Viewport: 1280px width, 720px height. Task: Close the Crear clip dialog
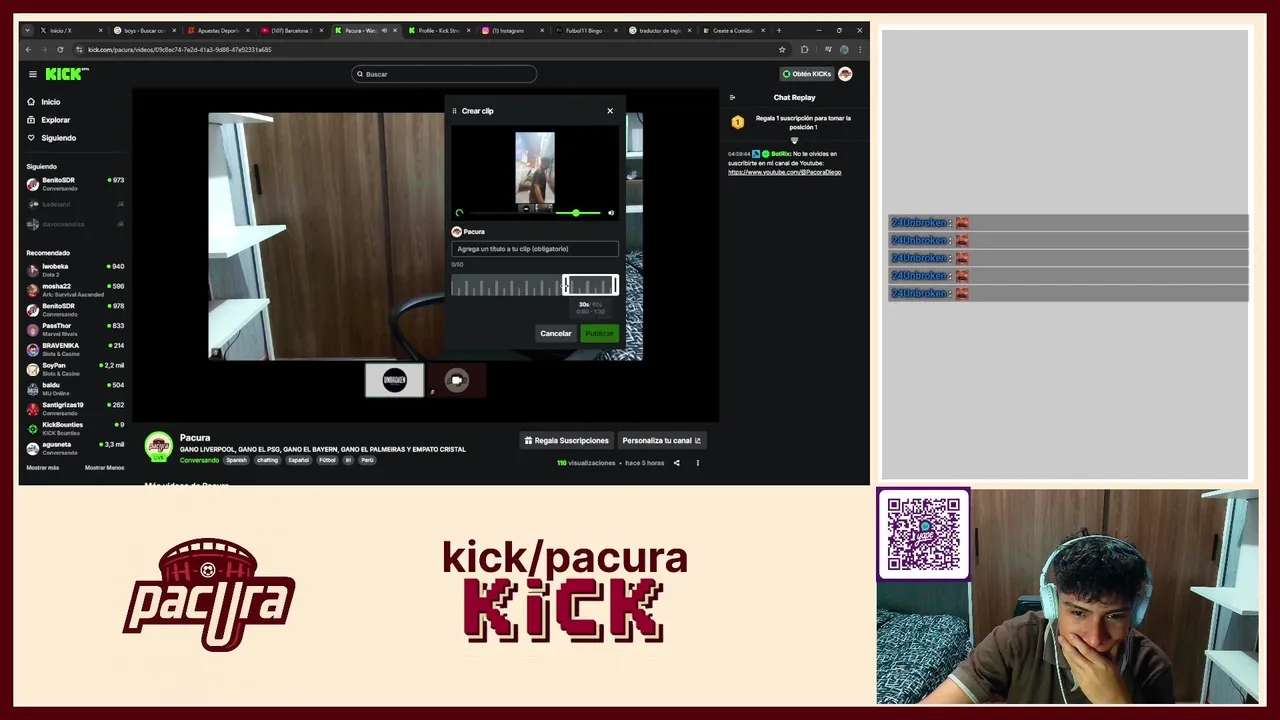click(610, 111)
